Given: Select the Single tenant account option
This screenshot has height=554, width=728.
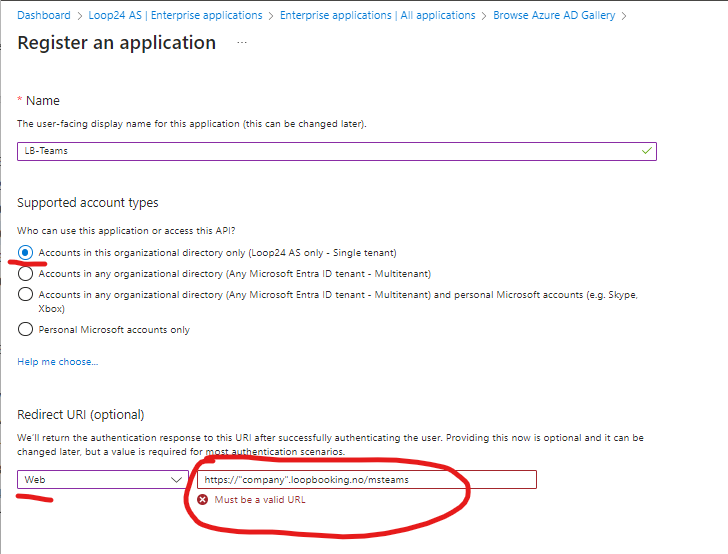Looking at the screenshot, I should pyautogui.click(x=25, y=253).
